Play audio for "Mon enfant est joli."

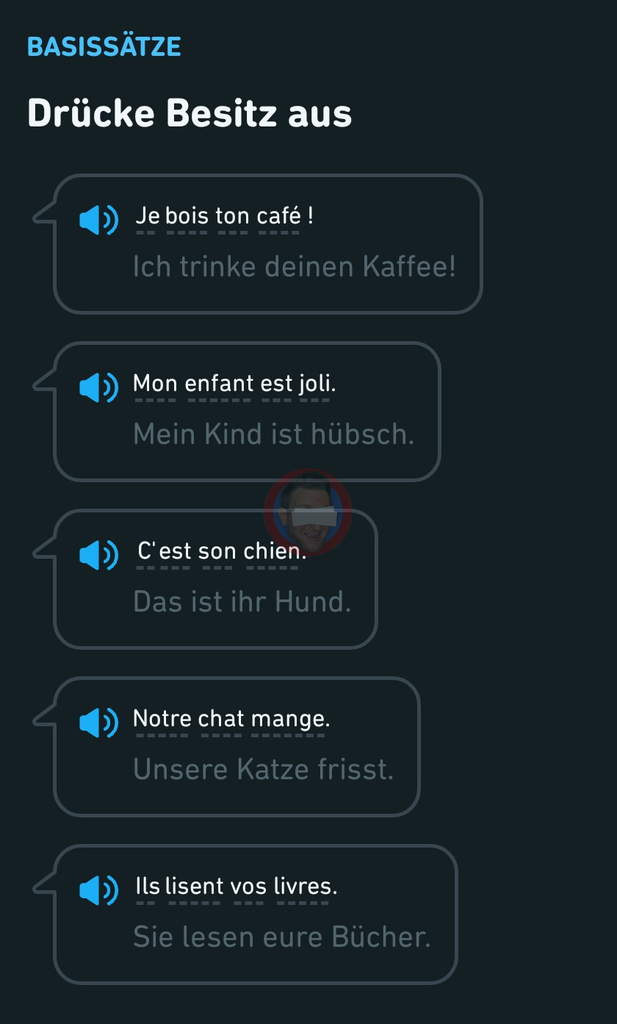[x=98, y=387]
